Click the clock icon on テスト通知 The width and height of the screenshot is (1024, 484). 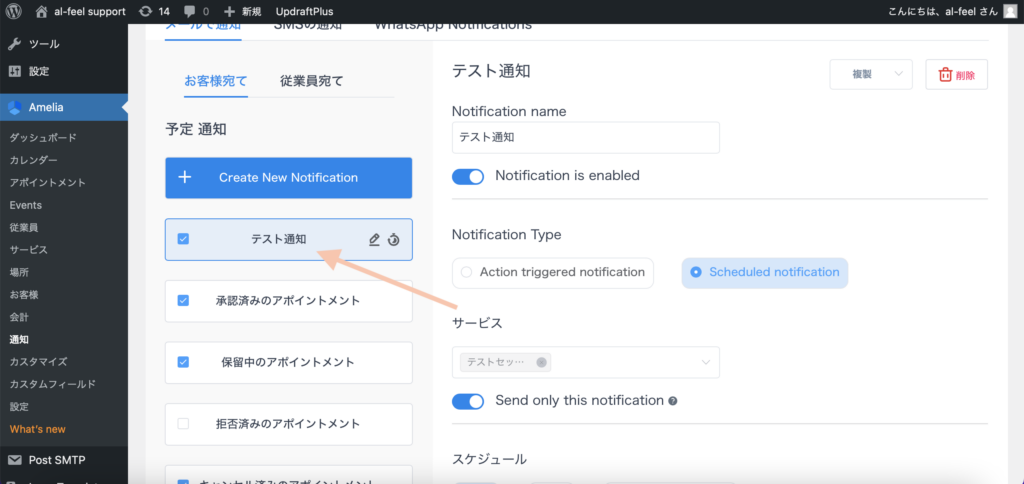click(x=394, y=240)
